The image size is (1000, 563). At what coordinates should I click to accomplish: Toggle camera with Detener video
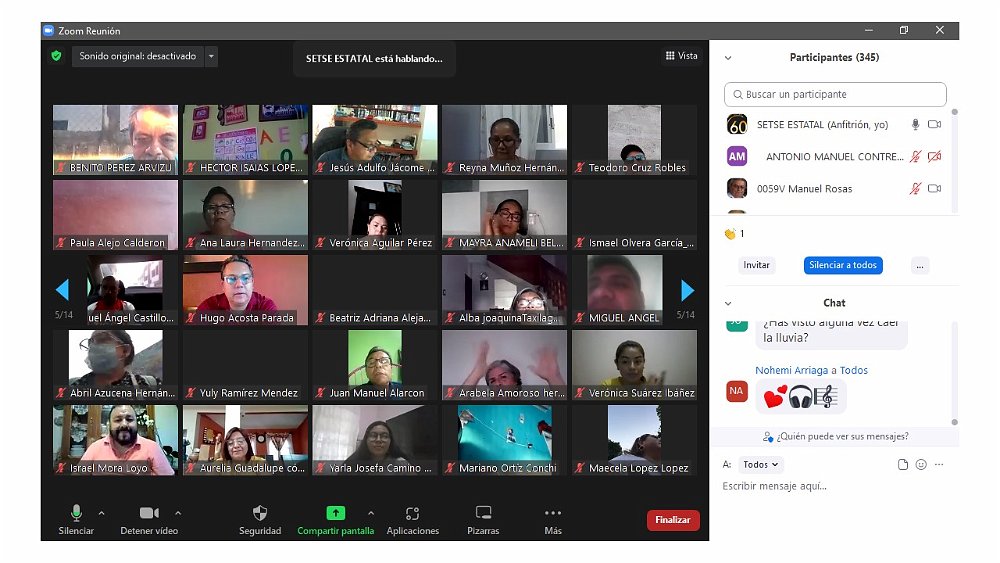coord(149,513)
